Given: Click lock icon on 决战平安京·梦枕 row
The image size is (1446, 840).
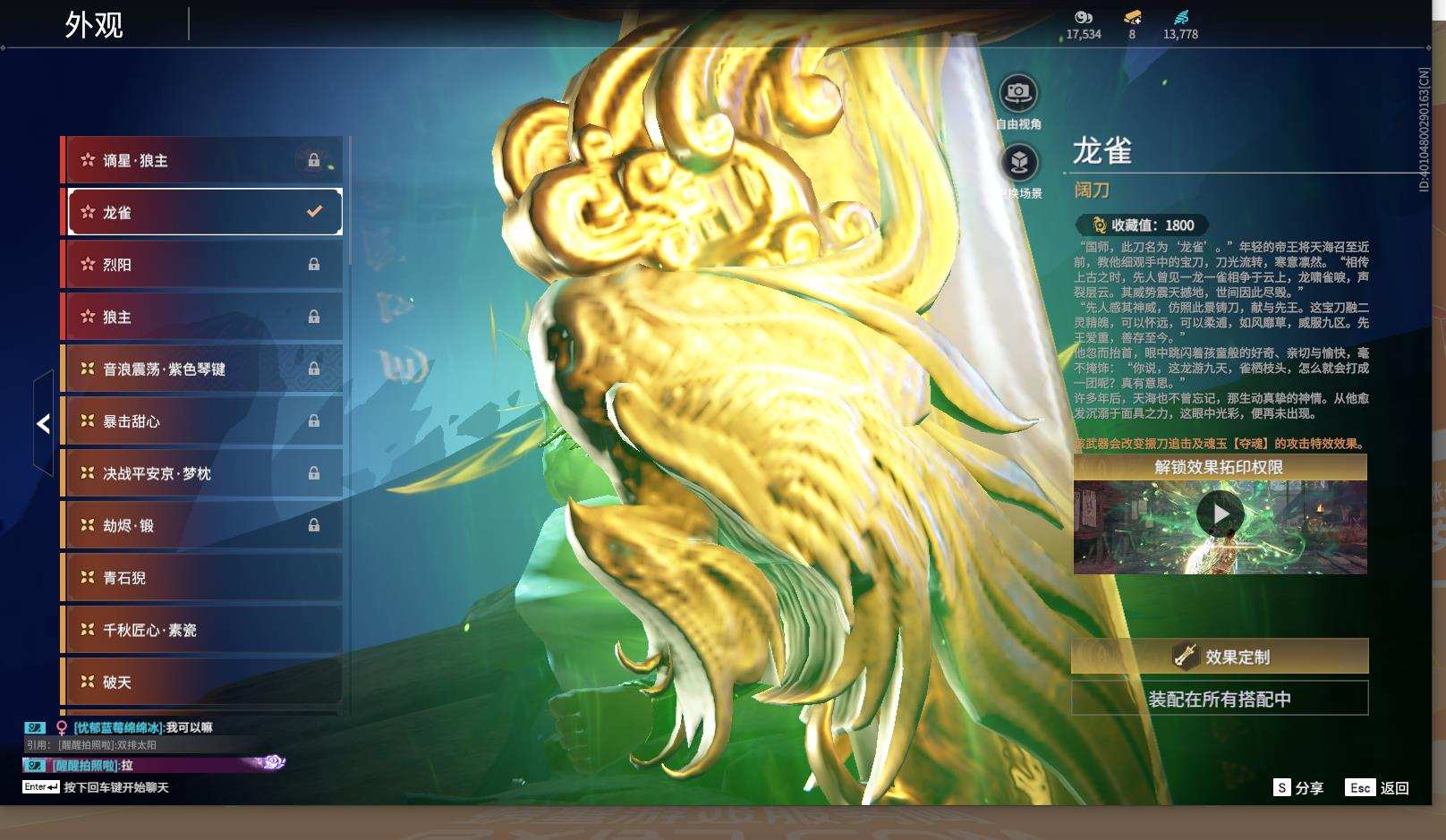Looking at the screenshot, I should click(314, 473).
